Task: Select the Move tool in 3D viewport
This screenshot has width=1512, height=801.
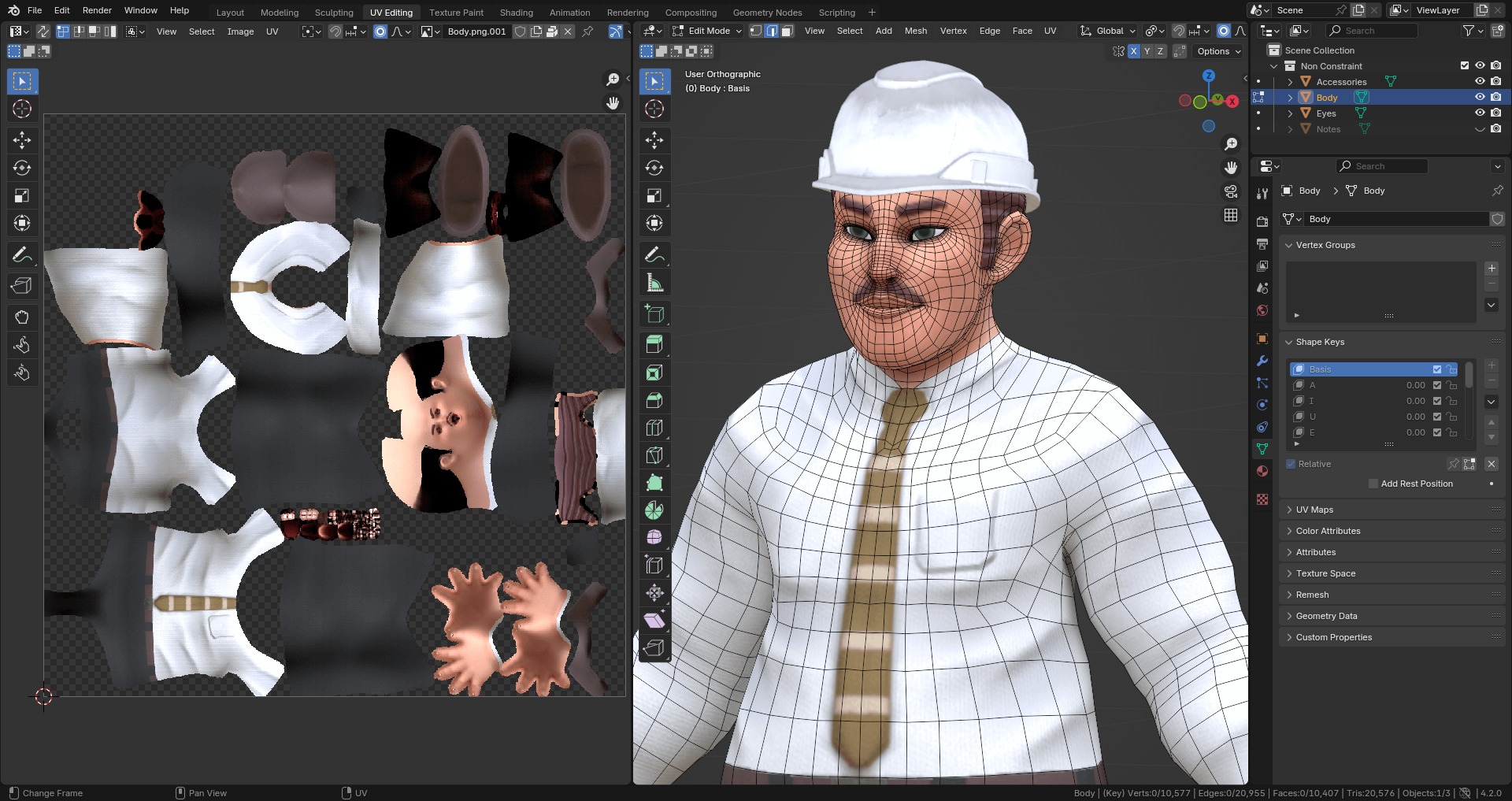Action: 654,140
